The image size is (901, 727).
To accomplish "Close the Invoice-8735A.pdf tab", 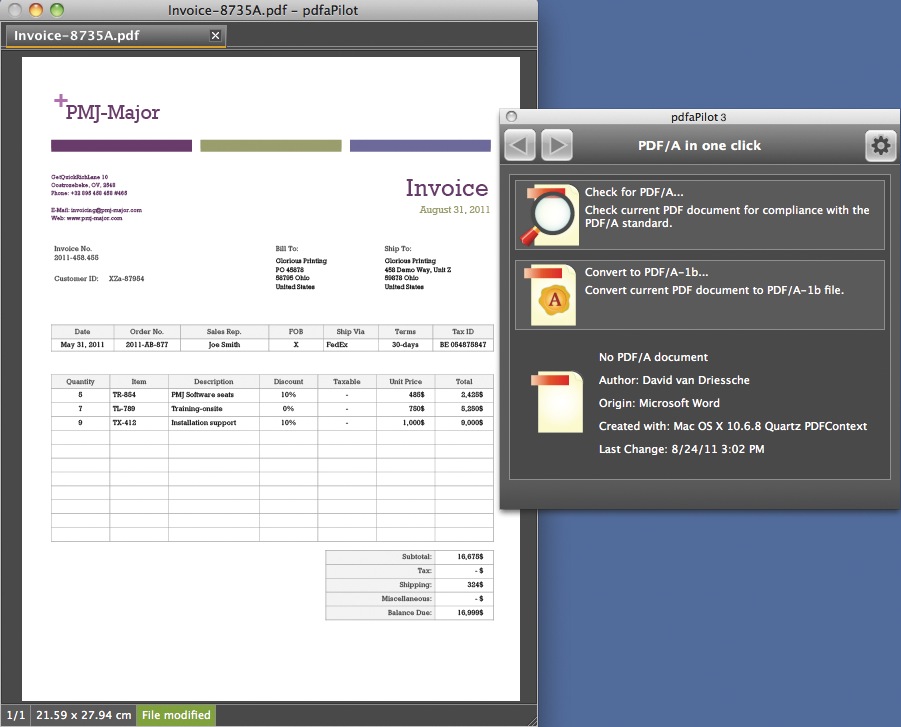I will coord(215,36).
